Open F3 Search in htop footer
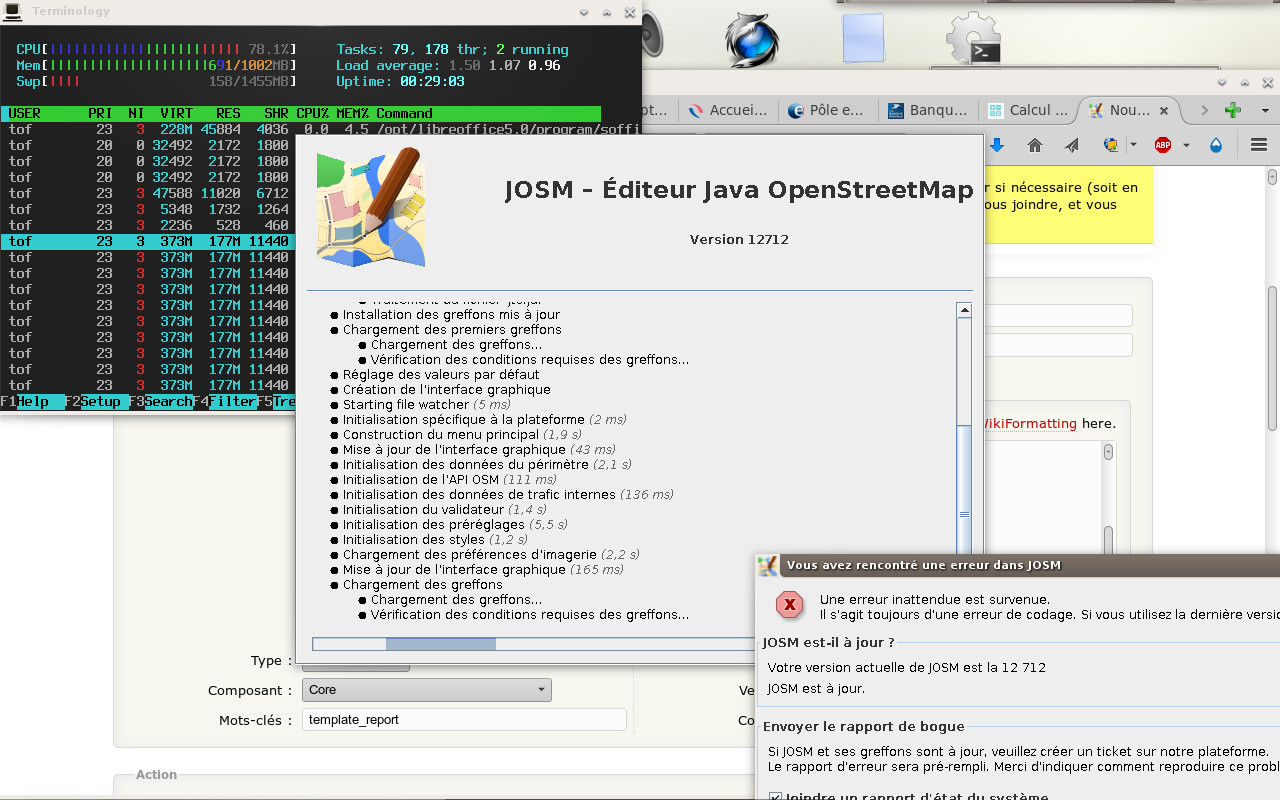1280x800 pixels. tap(161, 401)
